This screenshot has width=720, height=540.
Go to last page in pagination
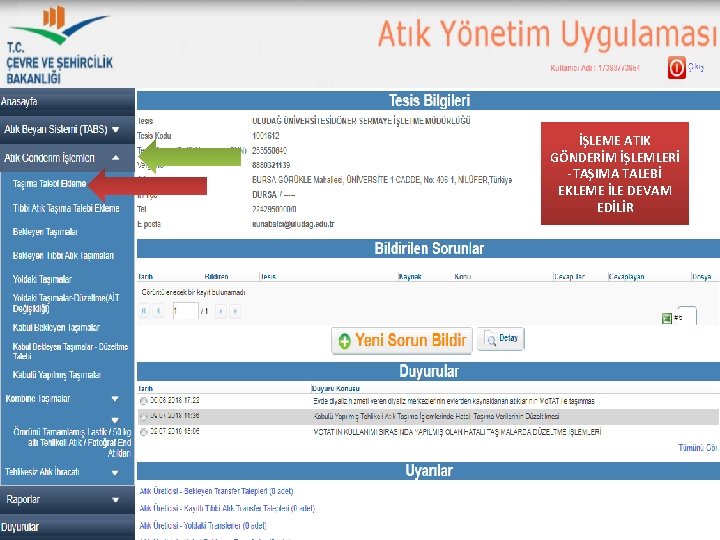235,311
